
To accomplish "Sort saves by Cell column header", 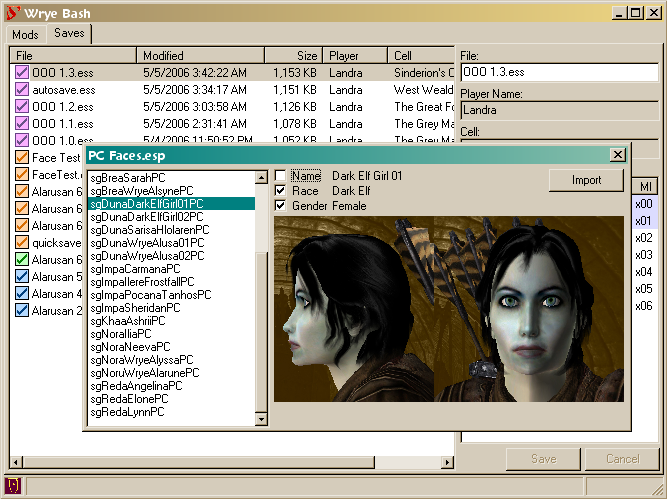I will pos(421,55).
